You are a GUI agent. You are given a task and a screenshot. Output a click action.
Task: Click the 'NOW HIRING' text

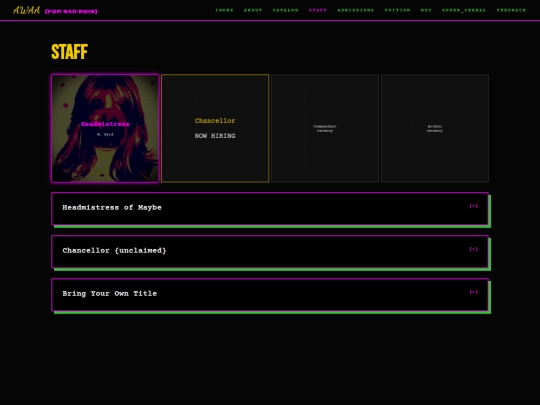coord(215,136)
